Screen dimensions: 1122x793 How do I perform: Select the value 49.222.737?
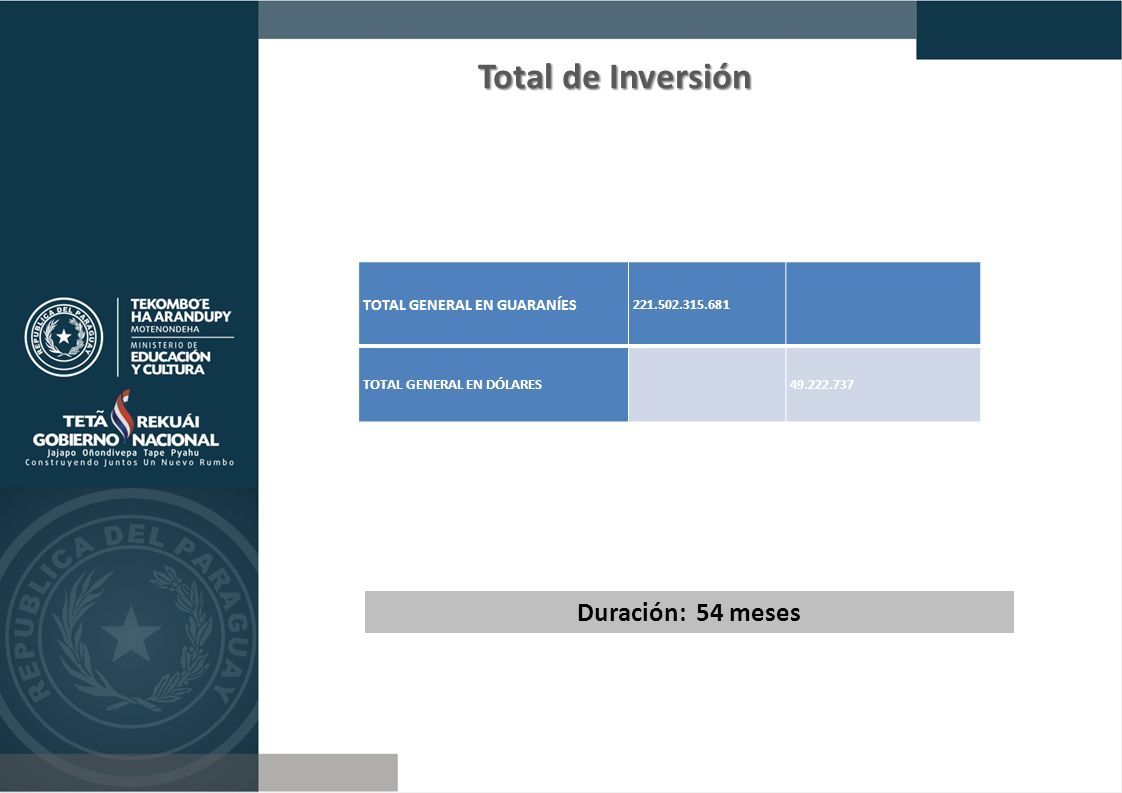click(x=821, y=384)
